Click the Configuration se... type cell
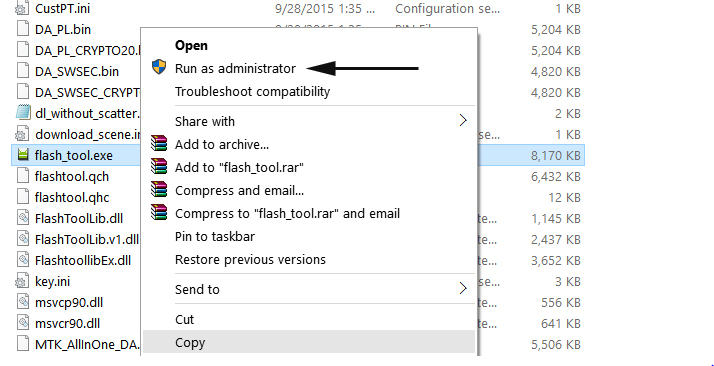Viewport: 714px width, 366px height. pyautogui.click(x=447, y=9)
